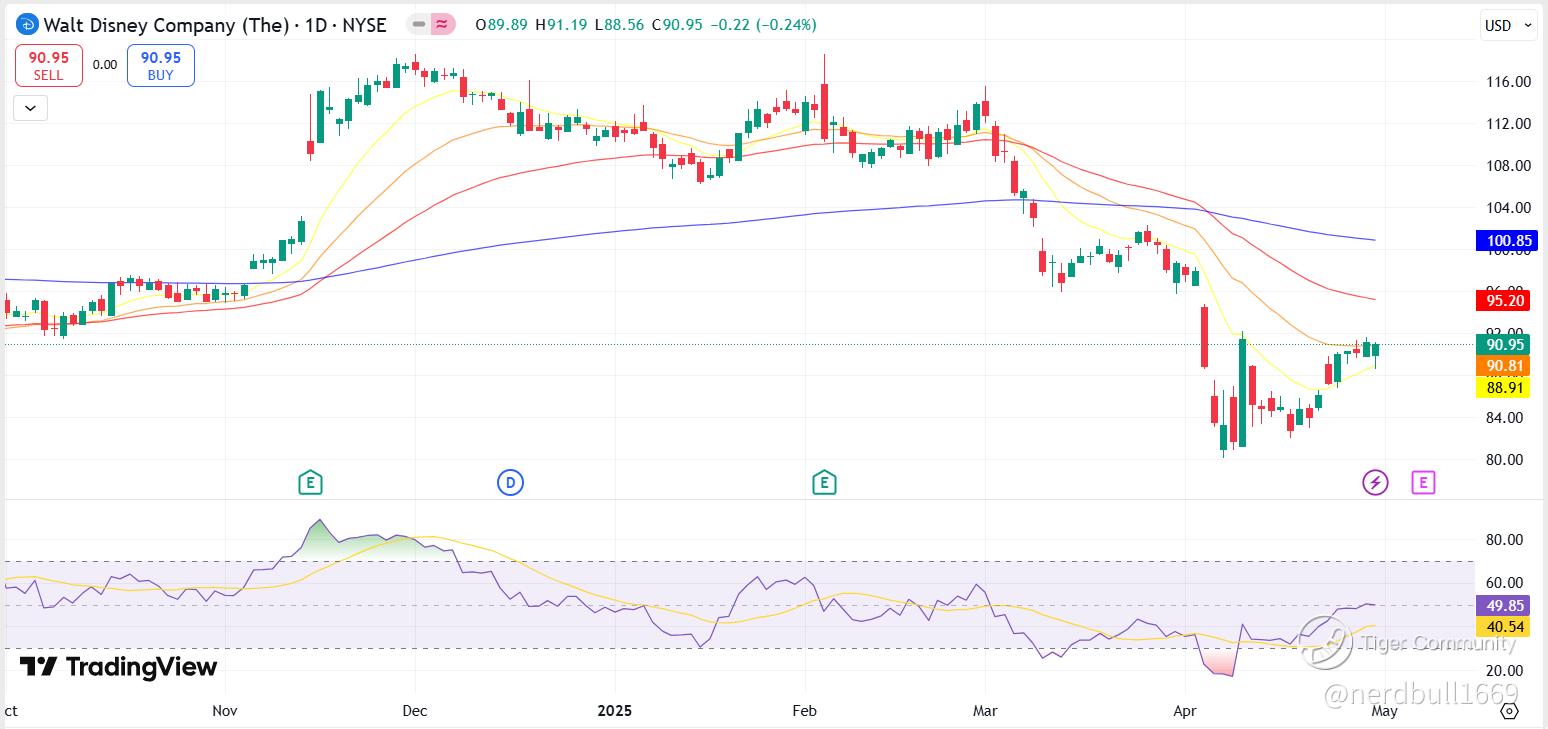The height and width of the screenshot is (729, 1548).
Task: Click the blue BUY button at 90.95
Action: point(160,65)
